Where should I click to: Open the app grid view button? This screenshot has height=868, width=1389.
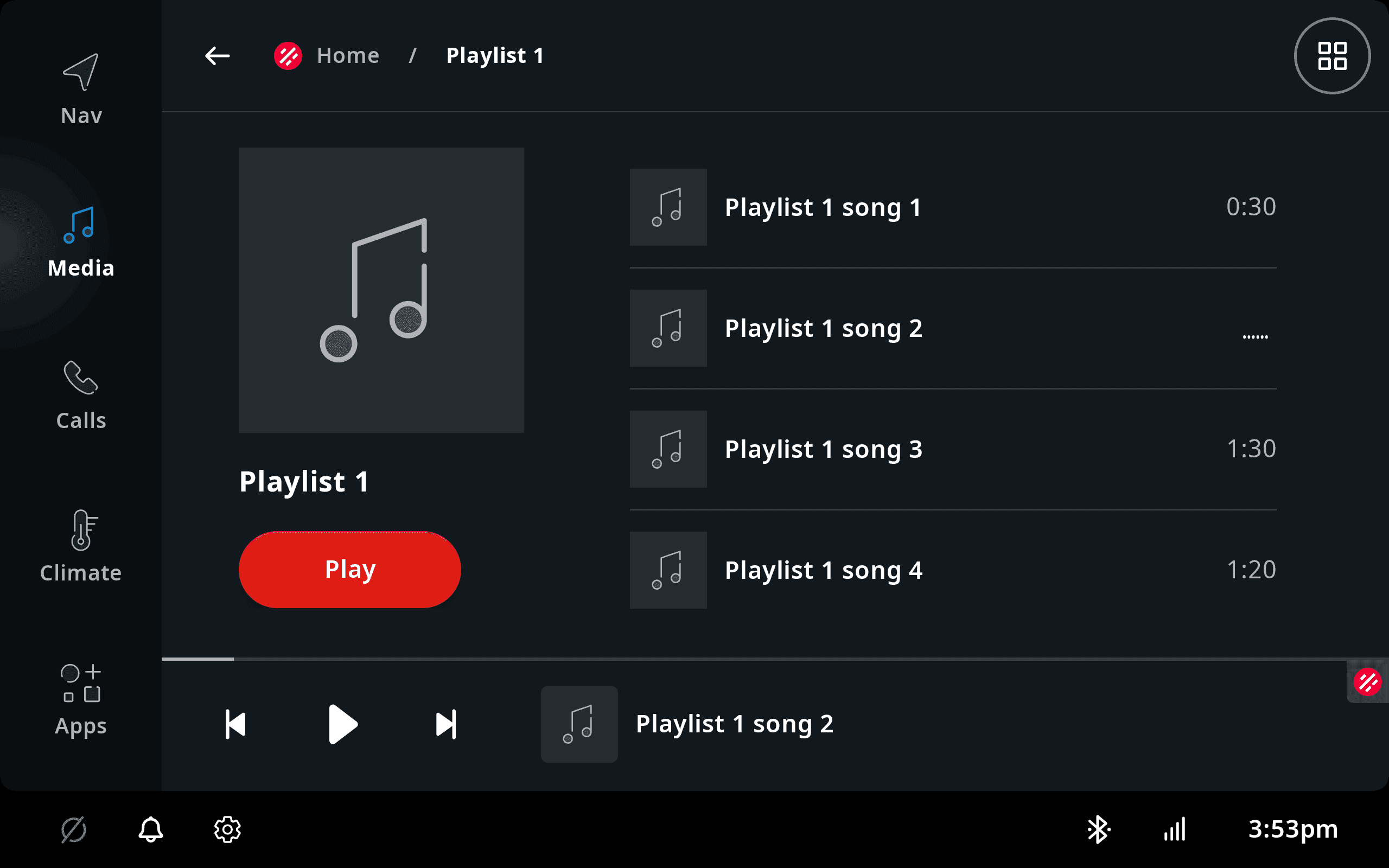(x=1331, y=56)
